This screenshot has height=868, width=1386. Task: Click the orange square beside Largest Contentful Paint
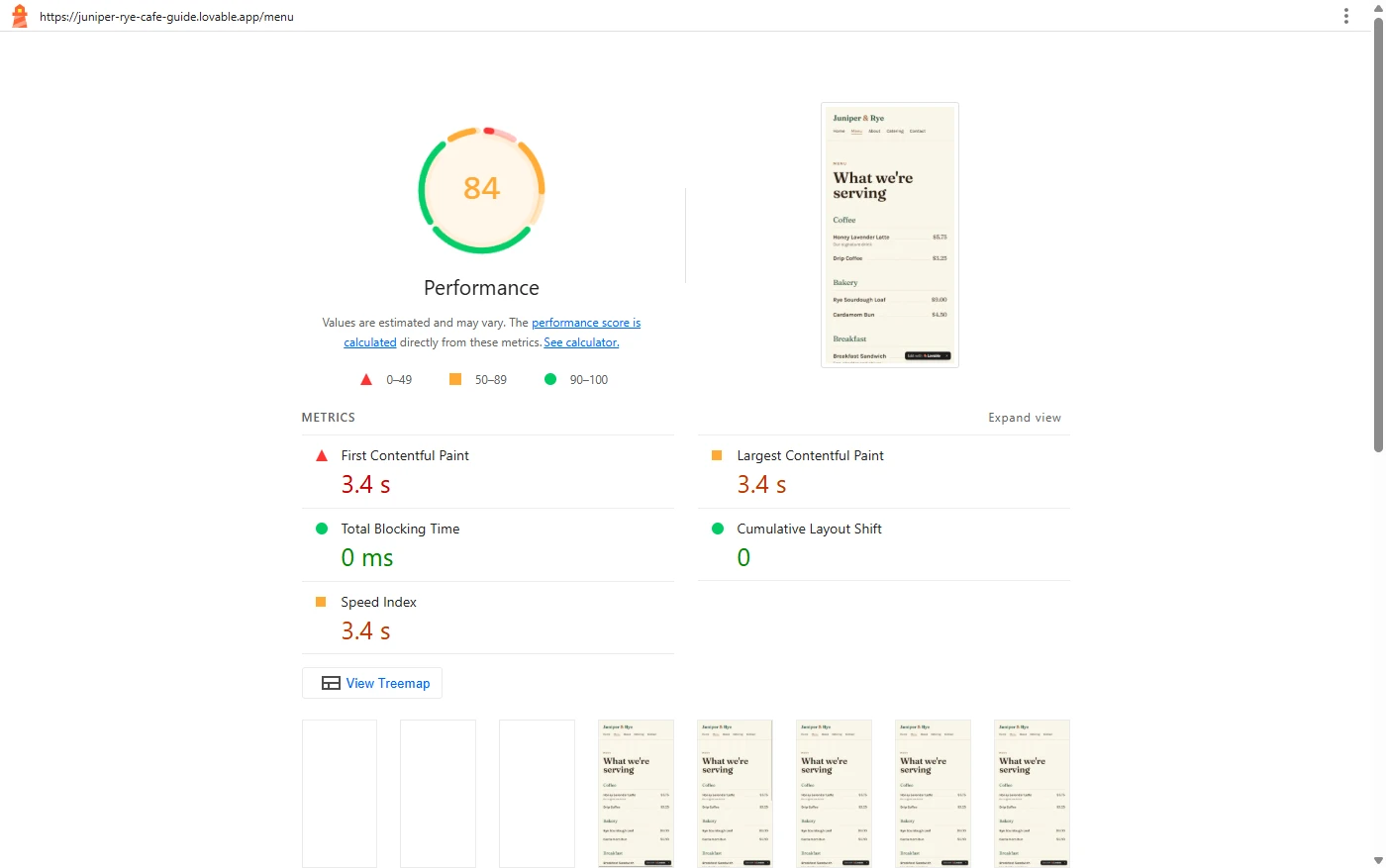[x=717, y=455]
